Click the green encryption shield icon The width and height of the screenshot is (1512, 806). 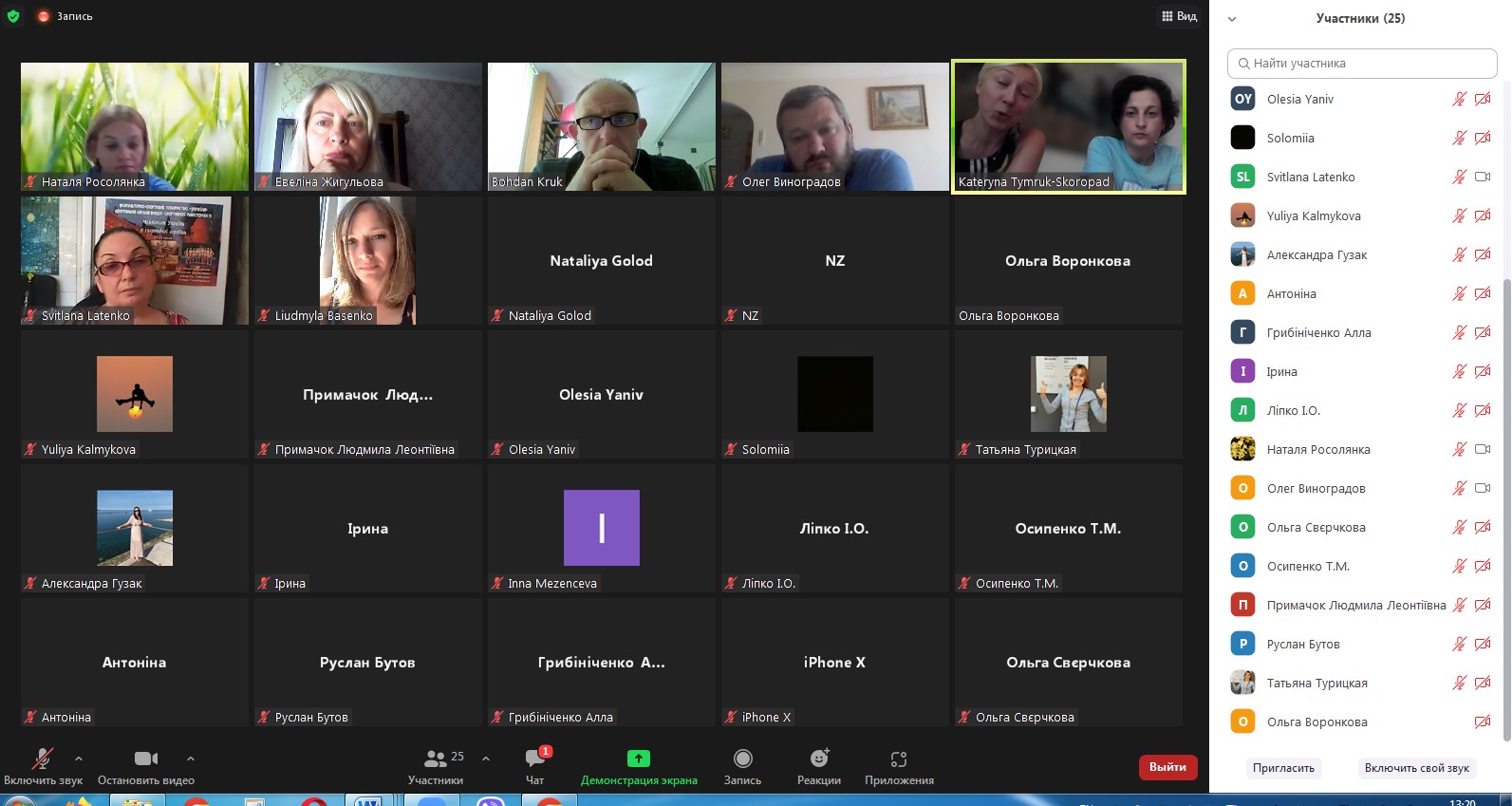point(13,16)
